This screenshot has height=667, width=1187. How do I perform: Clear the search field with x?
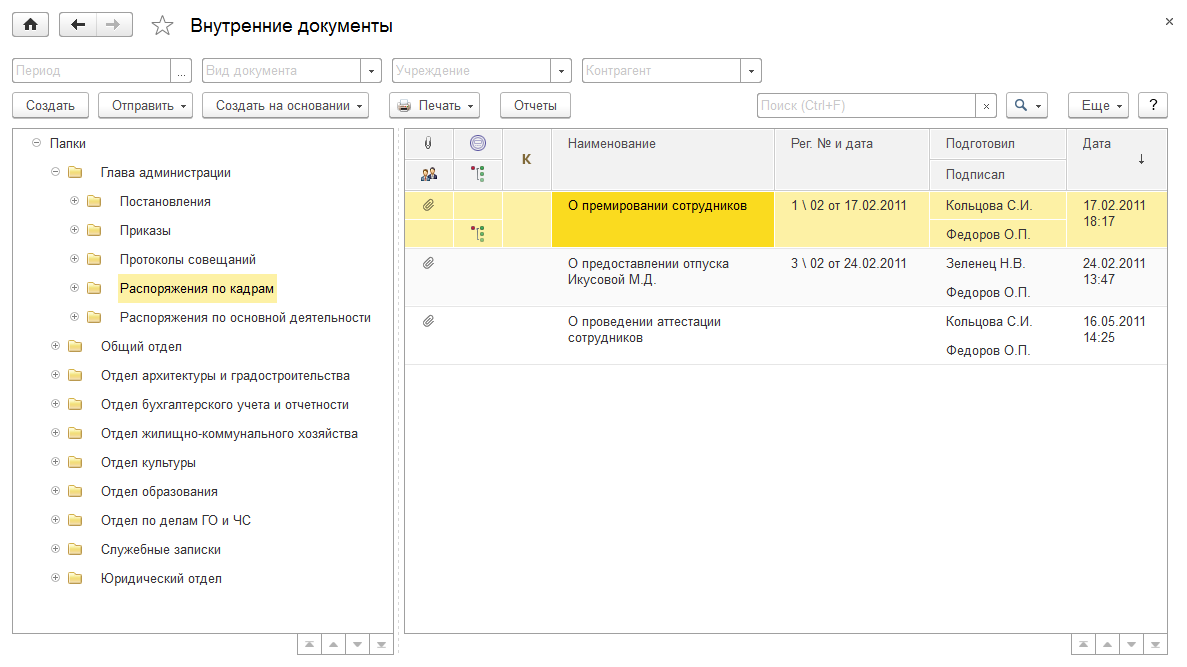pyautogui.click(x=986, y=106)
